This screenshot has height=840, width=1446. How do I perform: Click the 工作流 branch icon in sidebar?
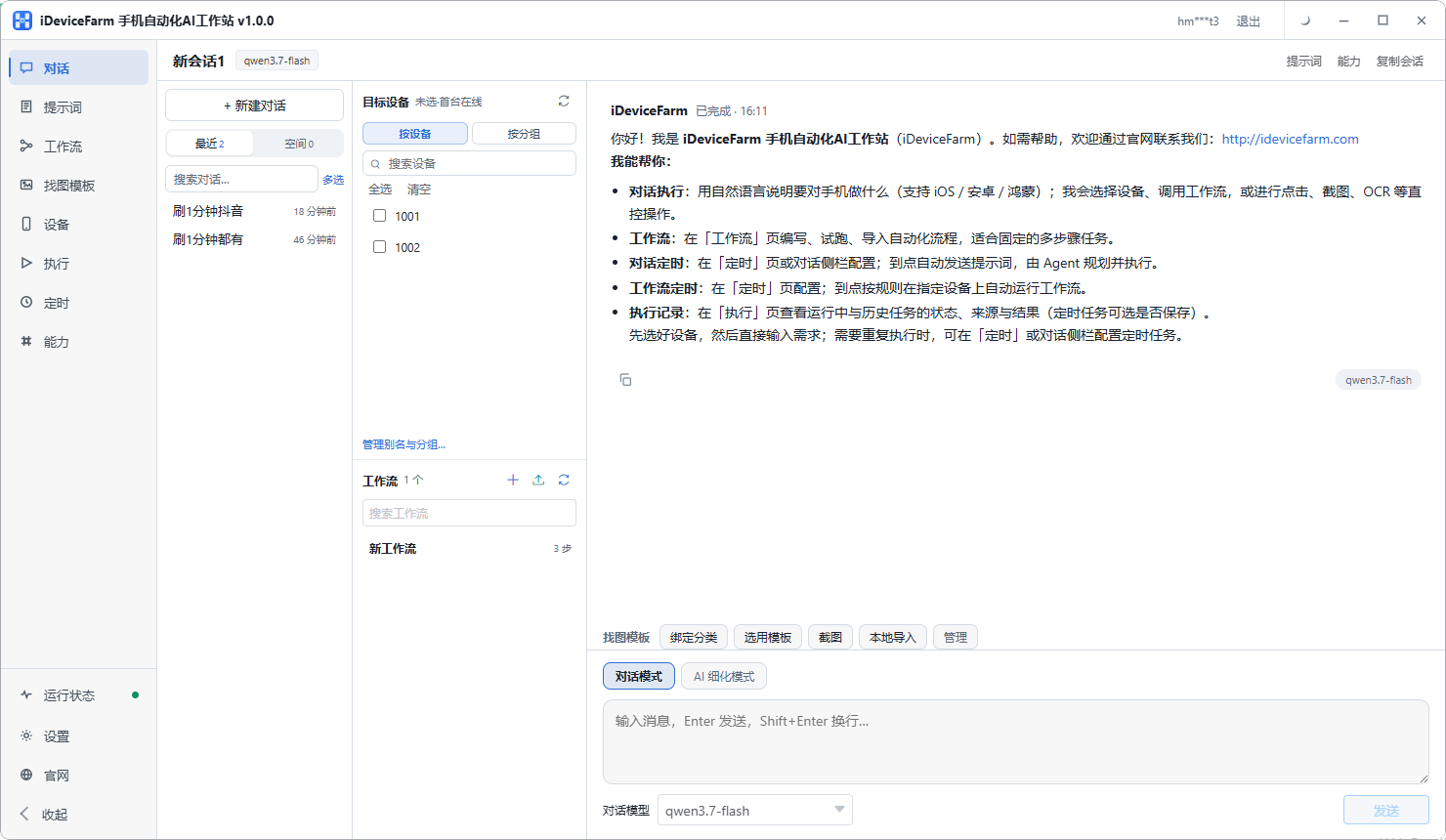[26, 147]
